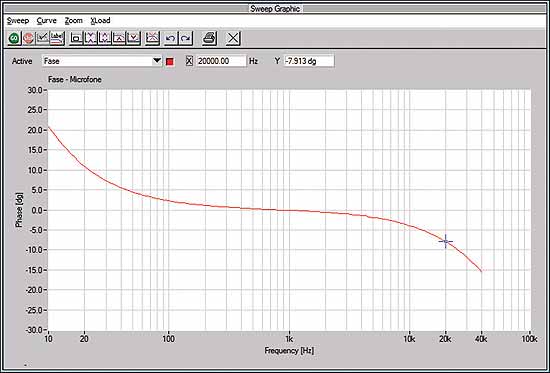Click the redo arrow toolbar icon
This screenshot has width=550, height=373.
[186, 38]
